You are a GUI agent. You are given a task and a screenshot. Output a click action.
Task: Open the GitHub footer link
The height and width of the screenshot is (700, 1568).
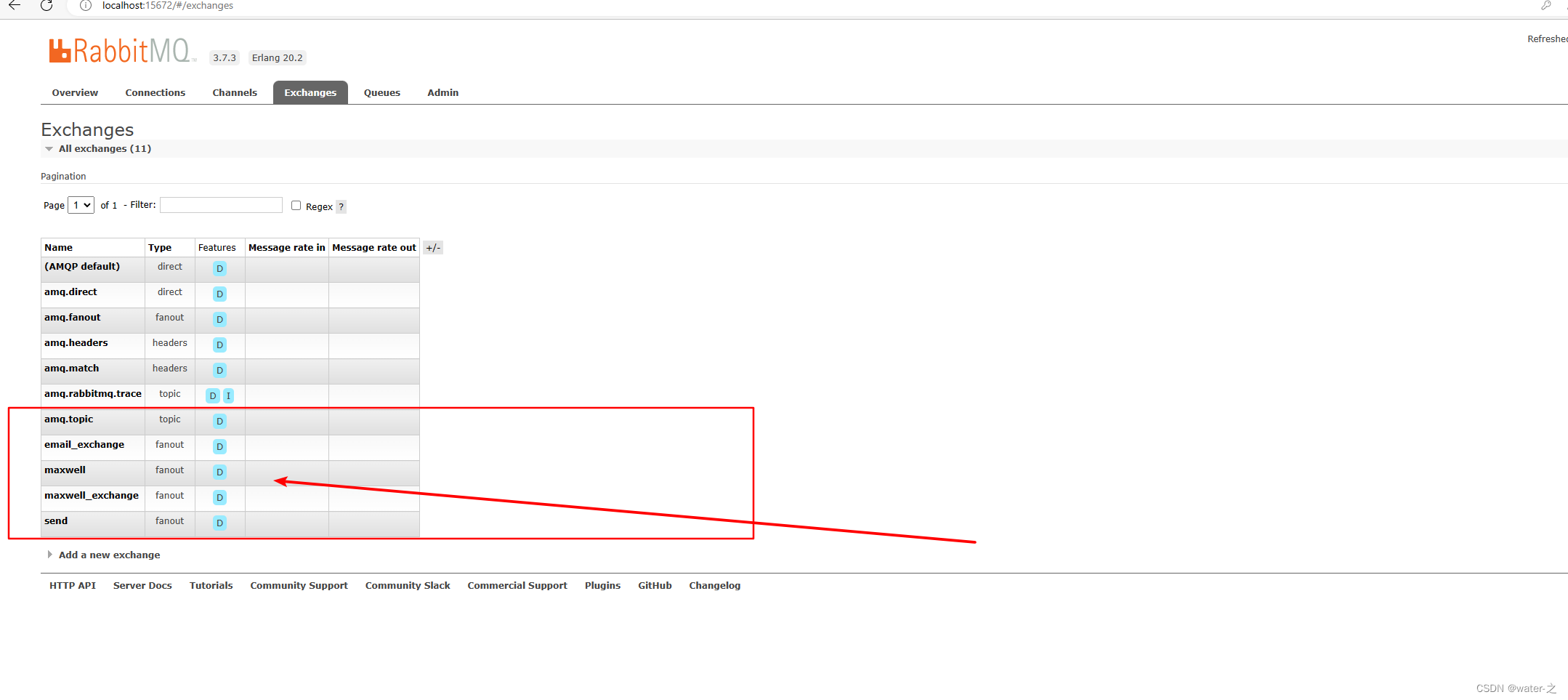pyautogui.click(x=655, y=586)
